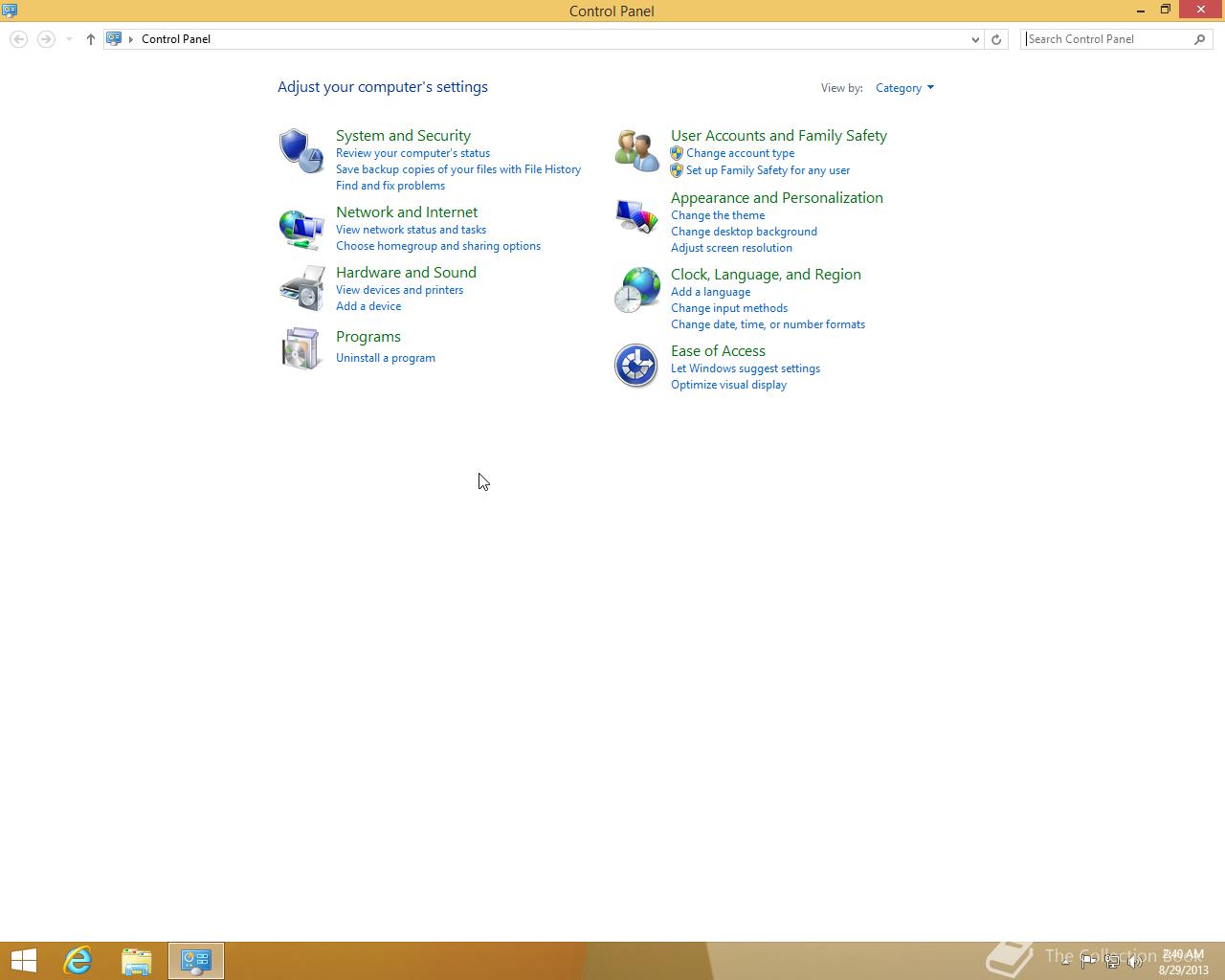Viewport: 1225px width, 980px height.
Task: Click the Programs disc box icon
Action: click(x=301, y=348)
